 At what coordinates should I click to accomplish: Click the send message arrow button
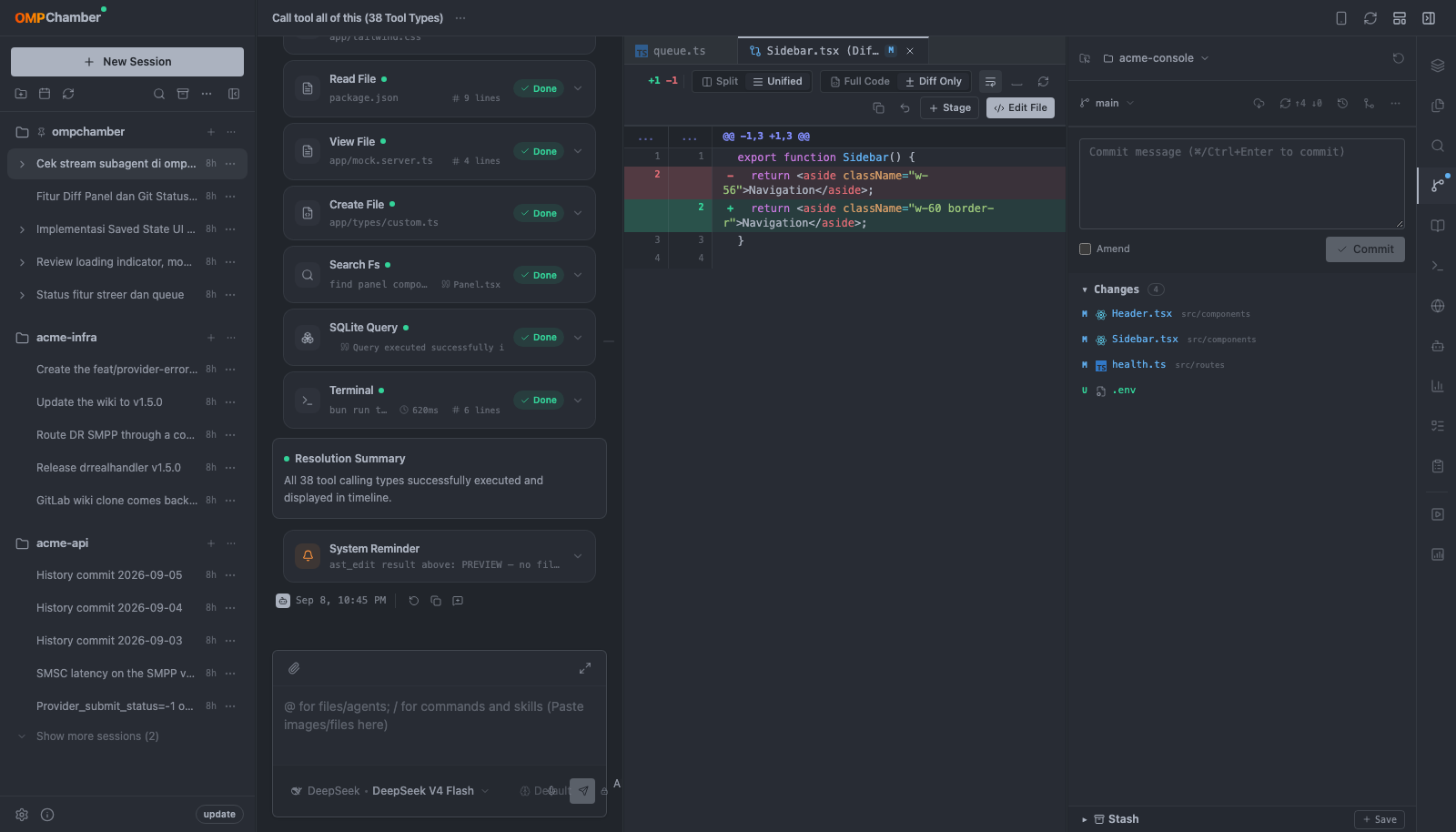click(582, 791)
